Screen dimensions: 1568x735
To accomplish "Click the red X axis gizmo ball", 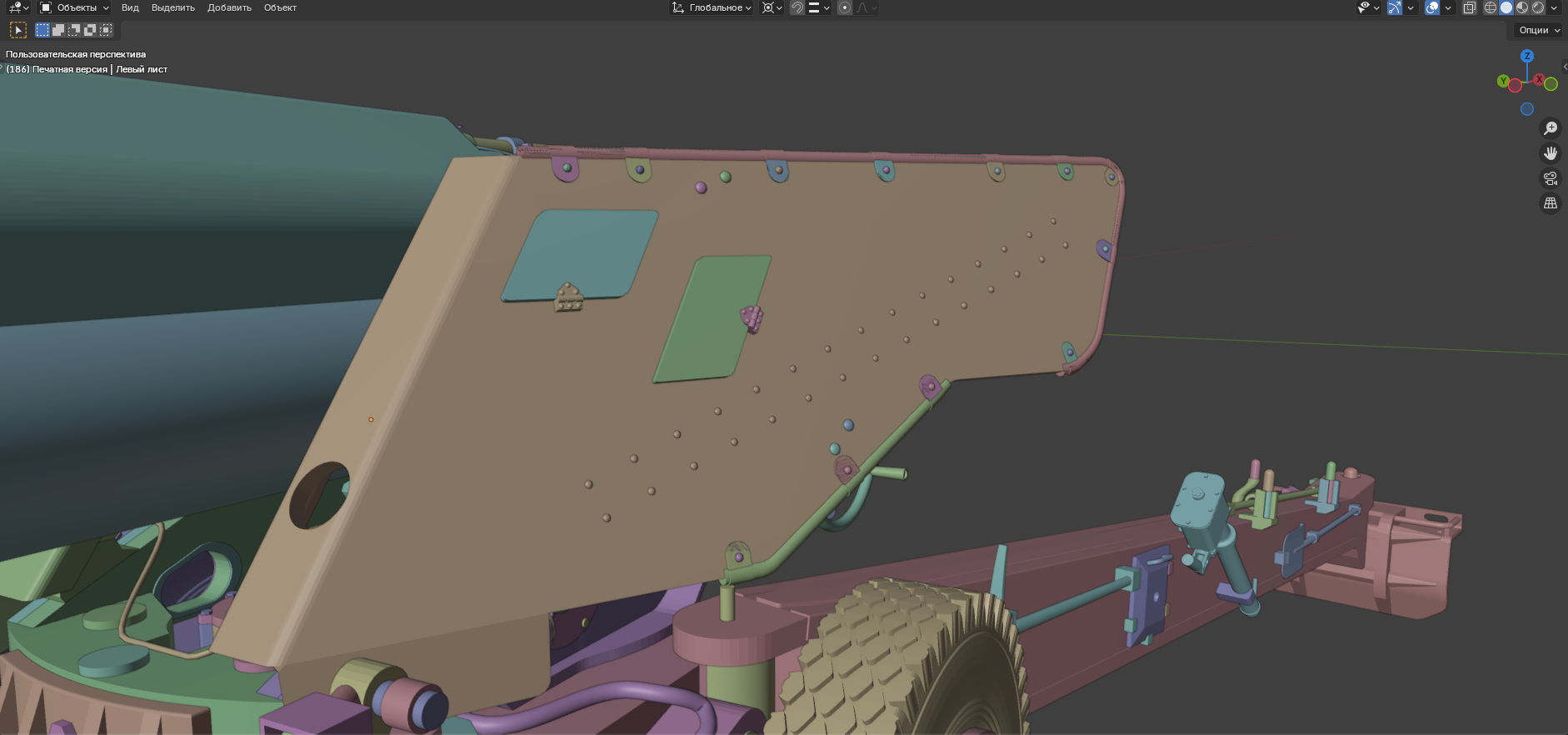I will pos(1539,80).
